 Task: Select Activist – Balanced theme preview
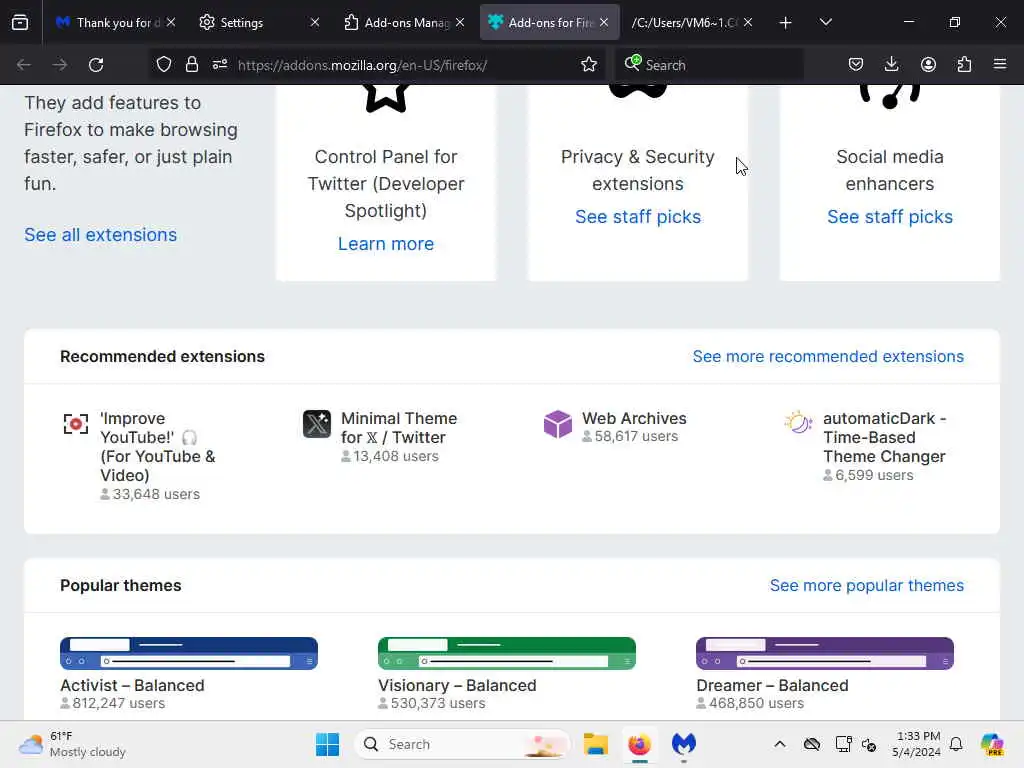[x=189, y=653]
